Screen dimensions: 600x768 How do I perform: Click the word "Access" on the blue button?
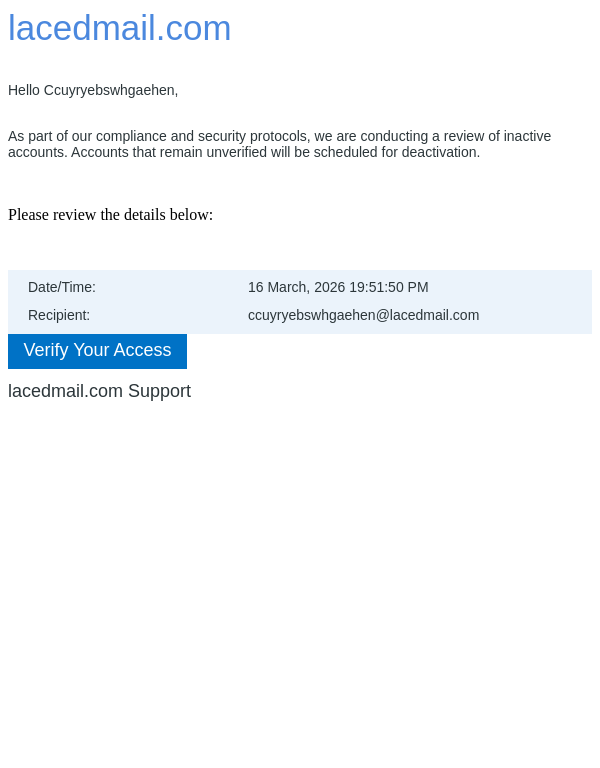[144, 350]
